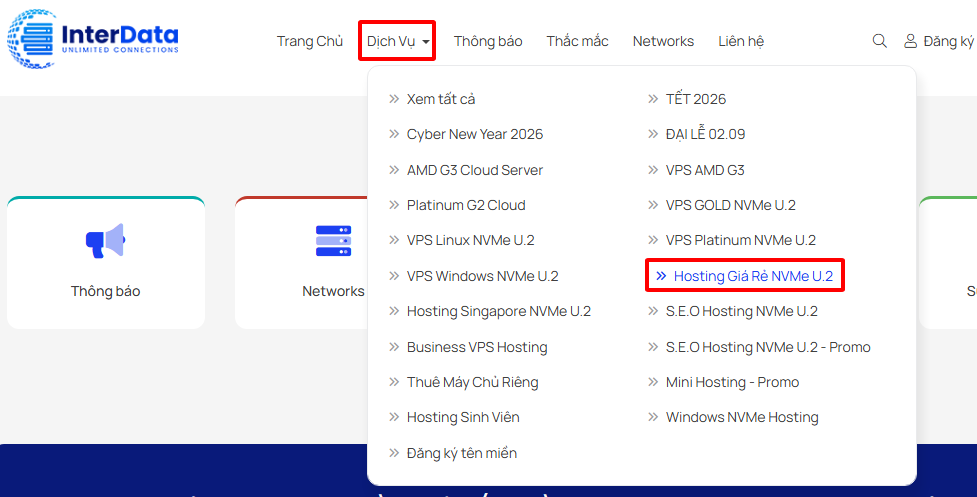The height and width of the screenshot is (497, 977).
Task: Select VPS Platinum NVMe U.2
Action: click(740, 240)
